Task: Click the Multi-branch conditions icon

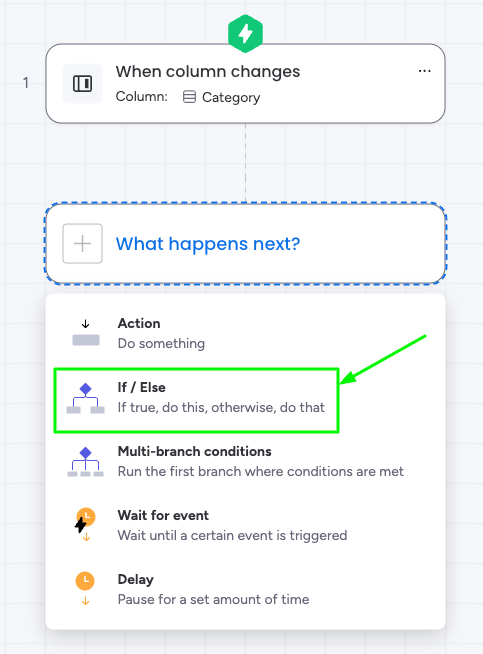Action: click(86, 462)
